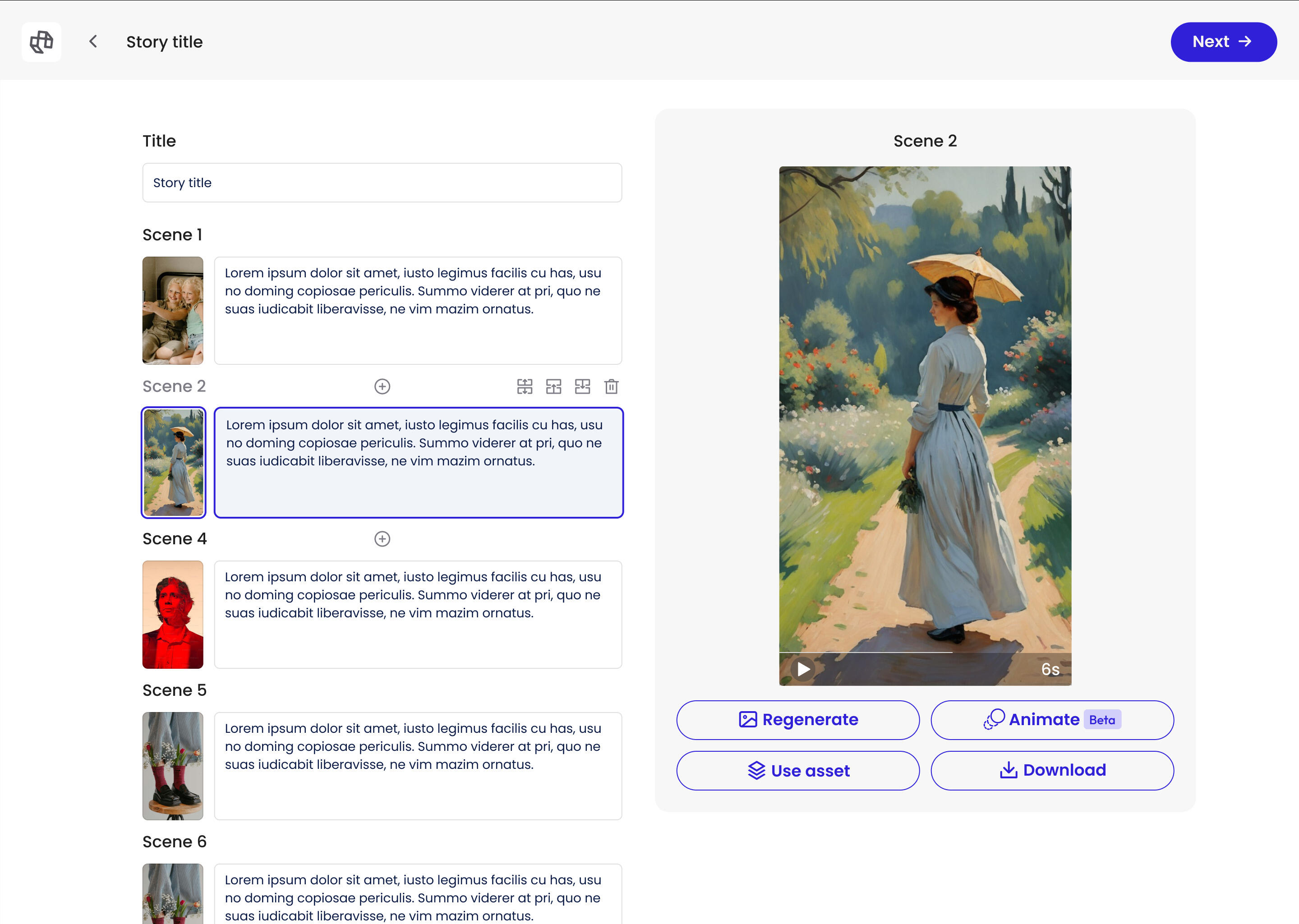The image size is (1299, 924).
Task: Click the Scene 1 heading
Action: pos(172,234)
